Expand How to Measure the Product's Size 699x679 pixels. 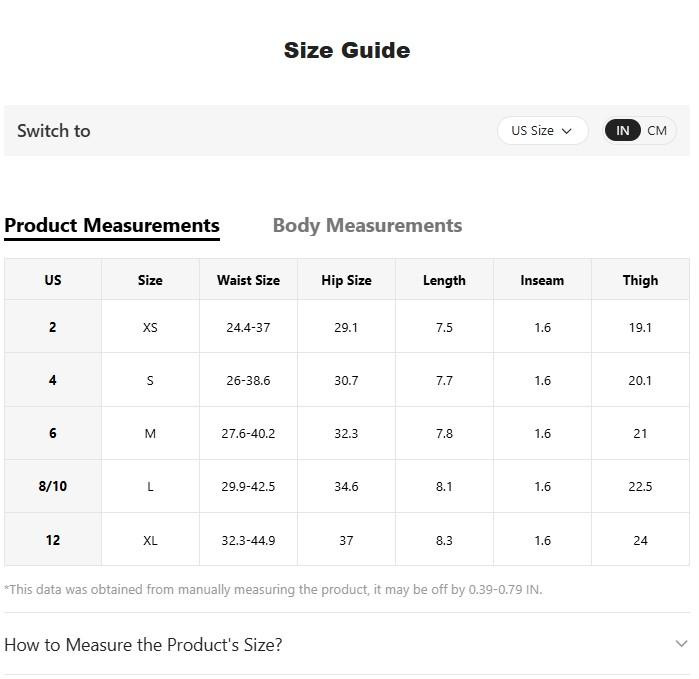143,644
